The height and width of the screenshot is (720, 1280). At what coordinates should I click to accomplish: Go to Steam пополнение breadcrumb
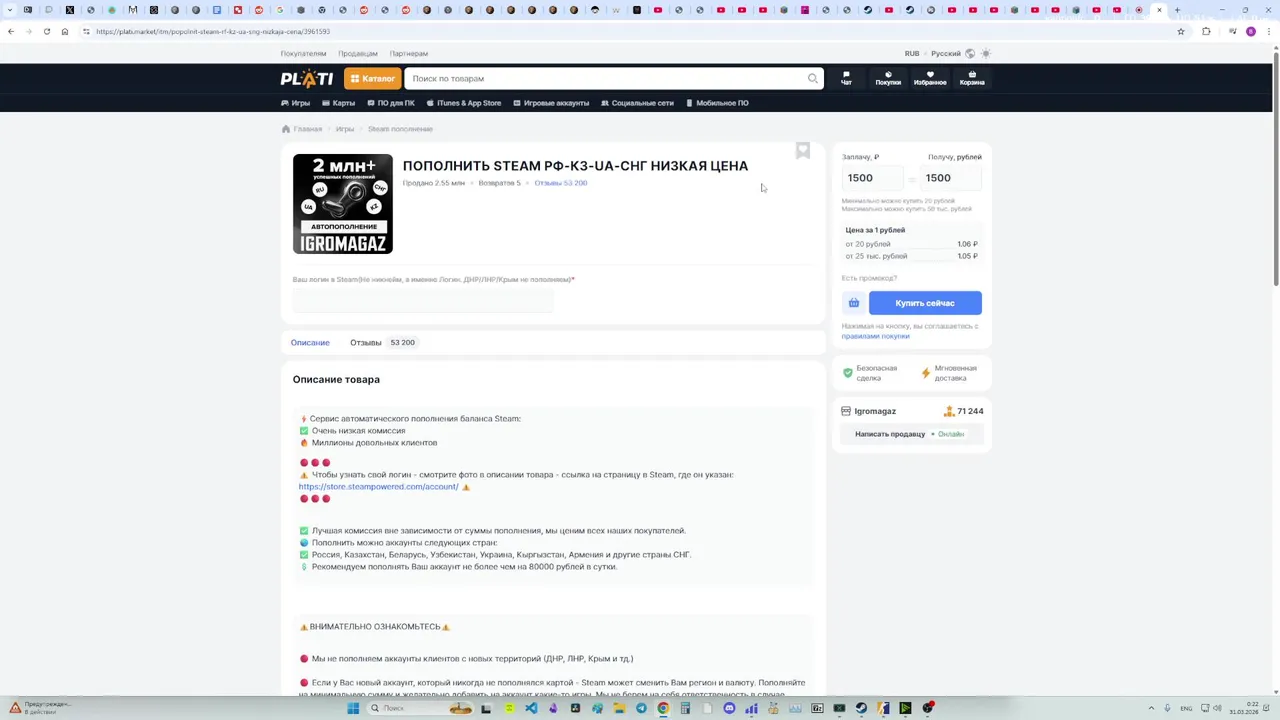coord(400,129)
